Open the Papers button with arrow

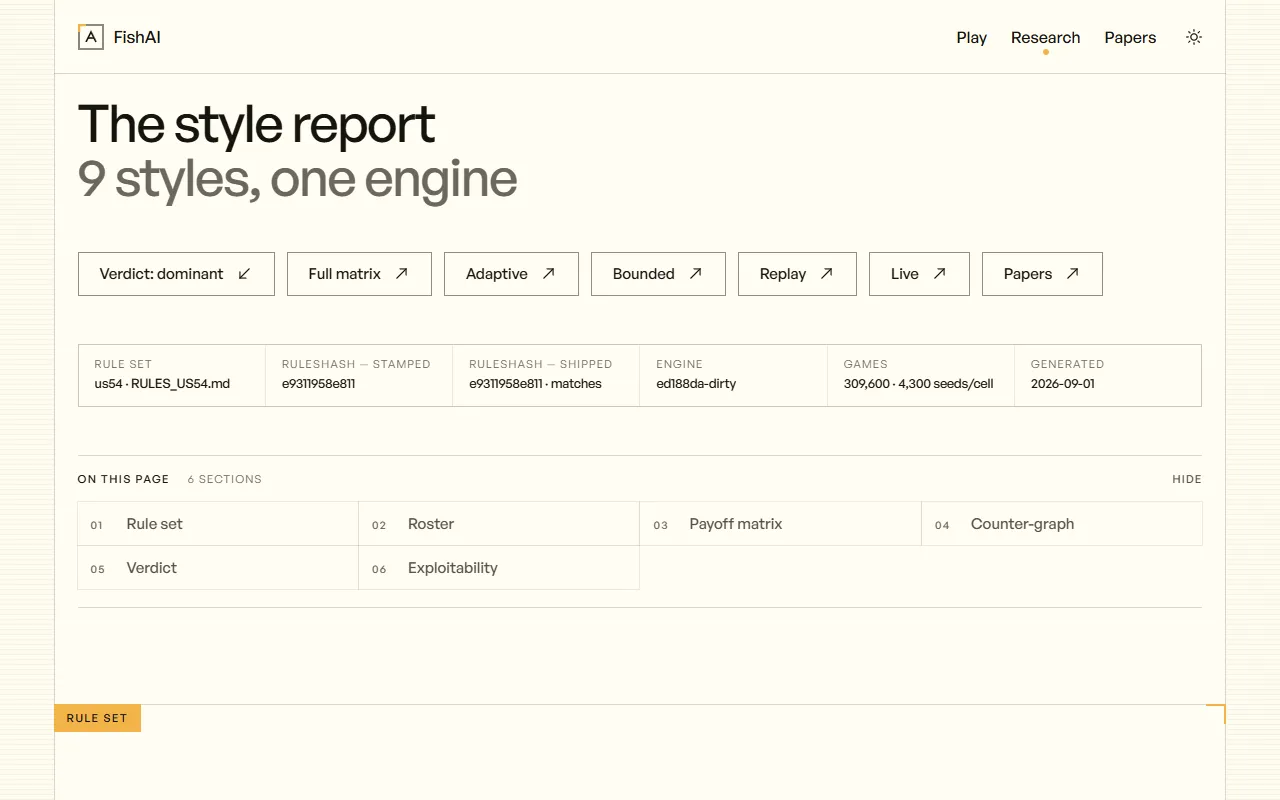click(x=1042, y=274)
